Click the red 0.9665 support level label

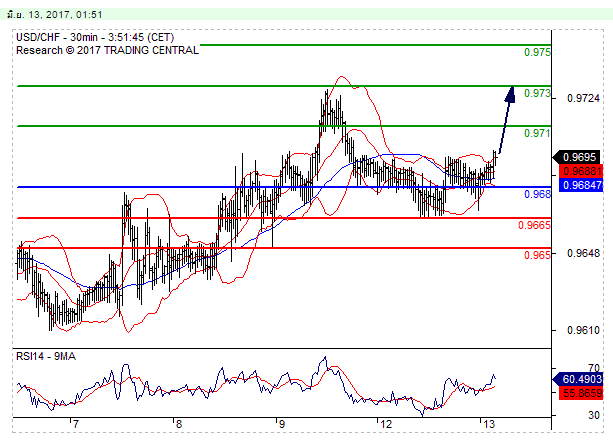(x=534, y=225)
